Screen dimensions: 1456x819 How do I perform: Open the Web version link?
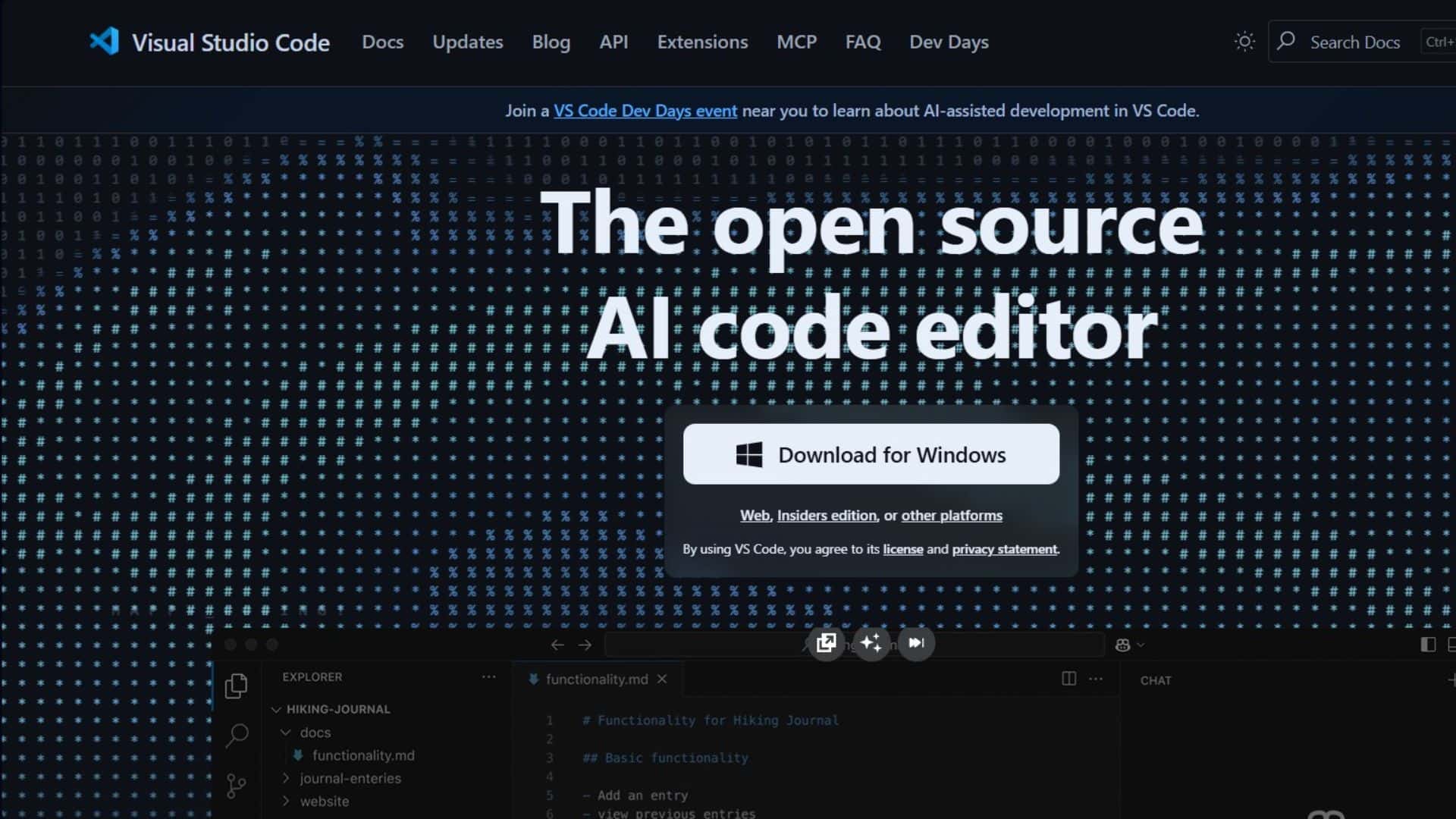pyautogui.click(x=755, y=516)
